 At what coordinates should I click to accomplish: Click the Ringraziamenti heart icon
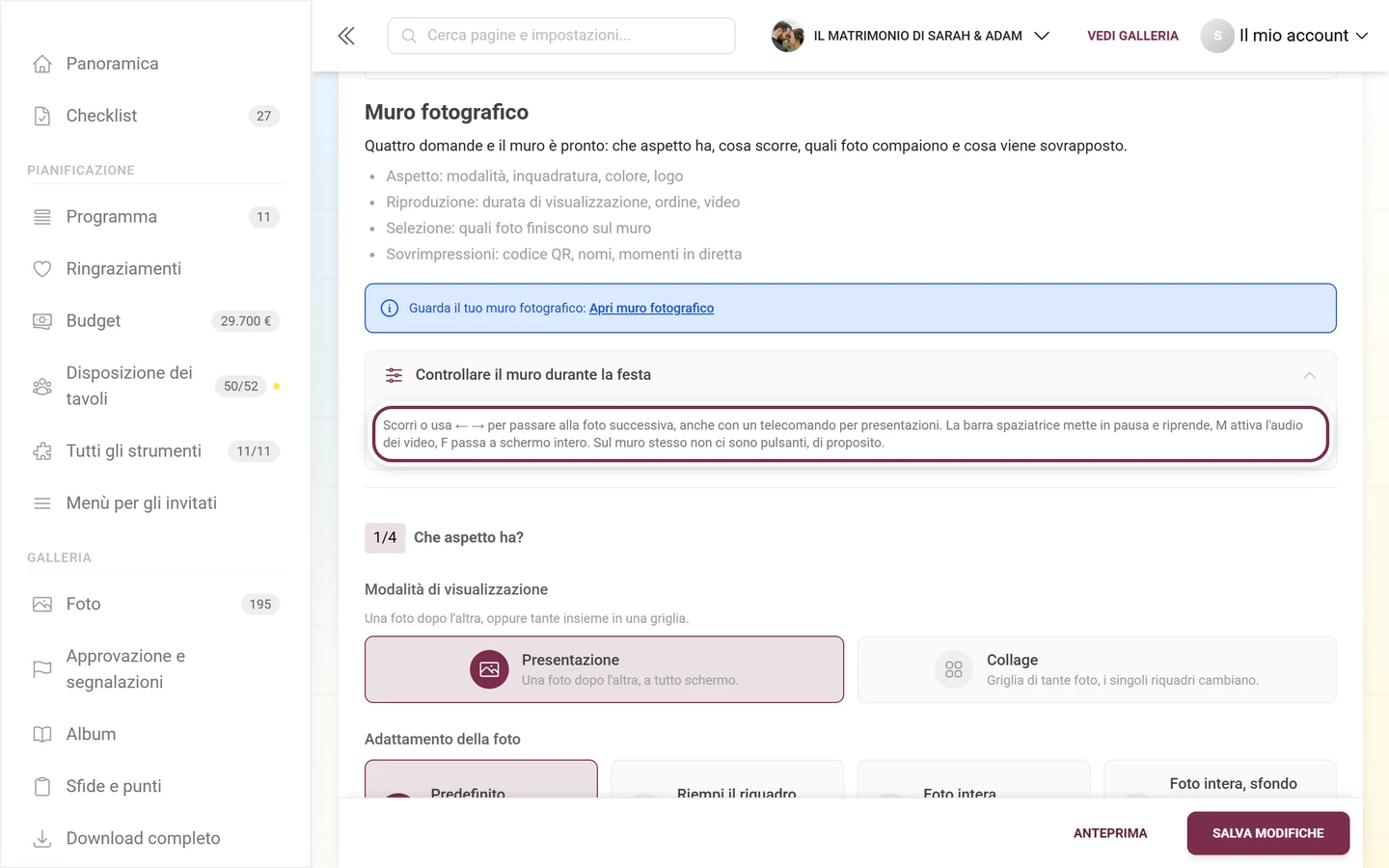click(x=42, y=269)
